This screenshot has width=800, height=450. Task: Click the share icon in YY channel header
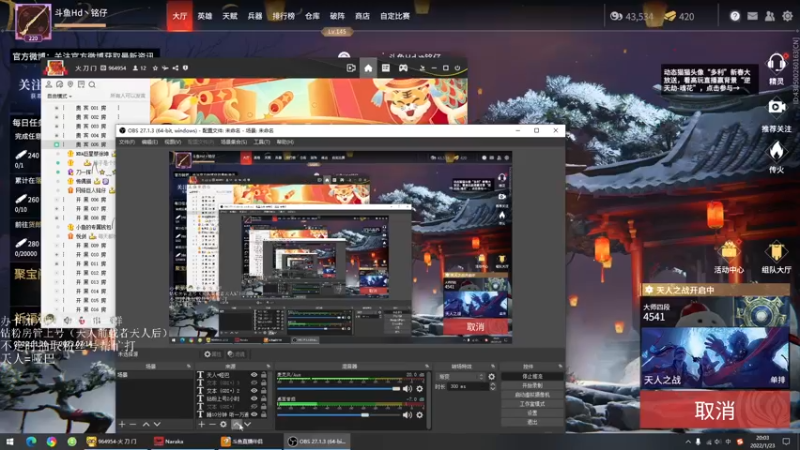(x=176, y=68)
